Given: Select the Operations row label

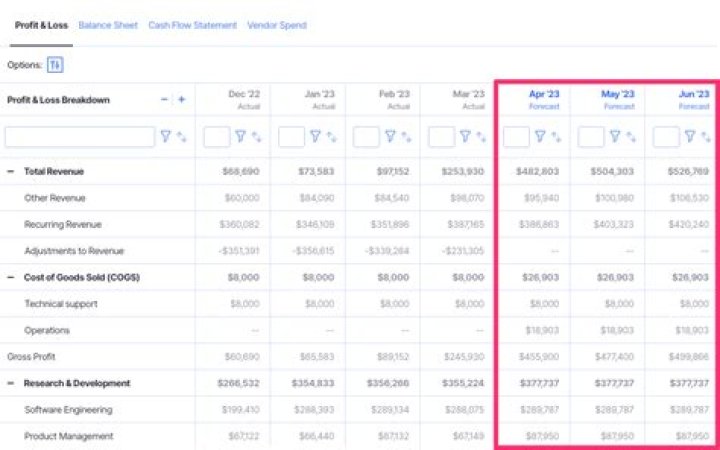Looking at the screenshot, I should click(47, 331).
